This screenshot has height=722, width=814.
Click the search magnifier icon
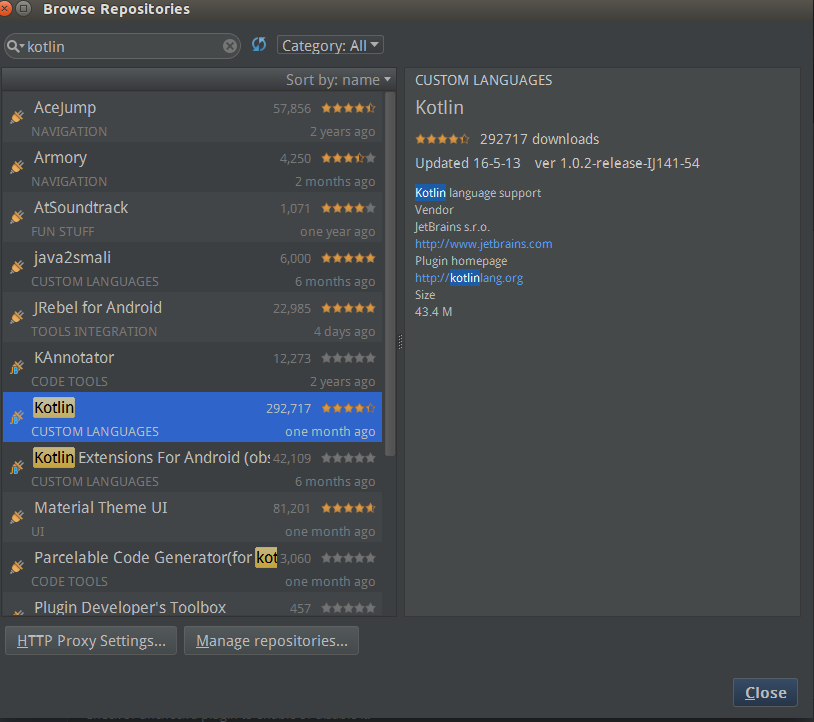tap(15, 46)
